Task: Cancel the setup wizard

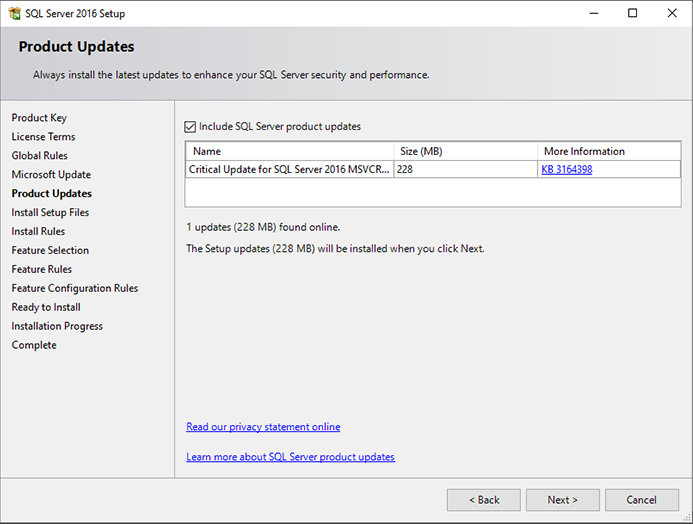Action: click(x=642, y=500)
